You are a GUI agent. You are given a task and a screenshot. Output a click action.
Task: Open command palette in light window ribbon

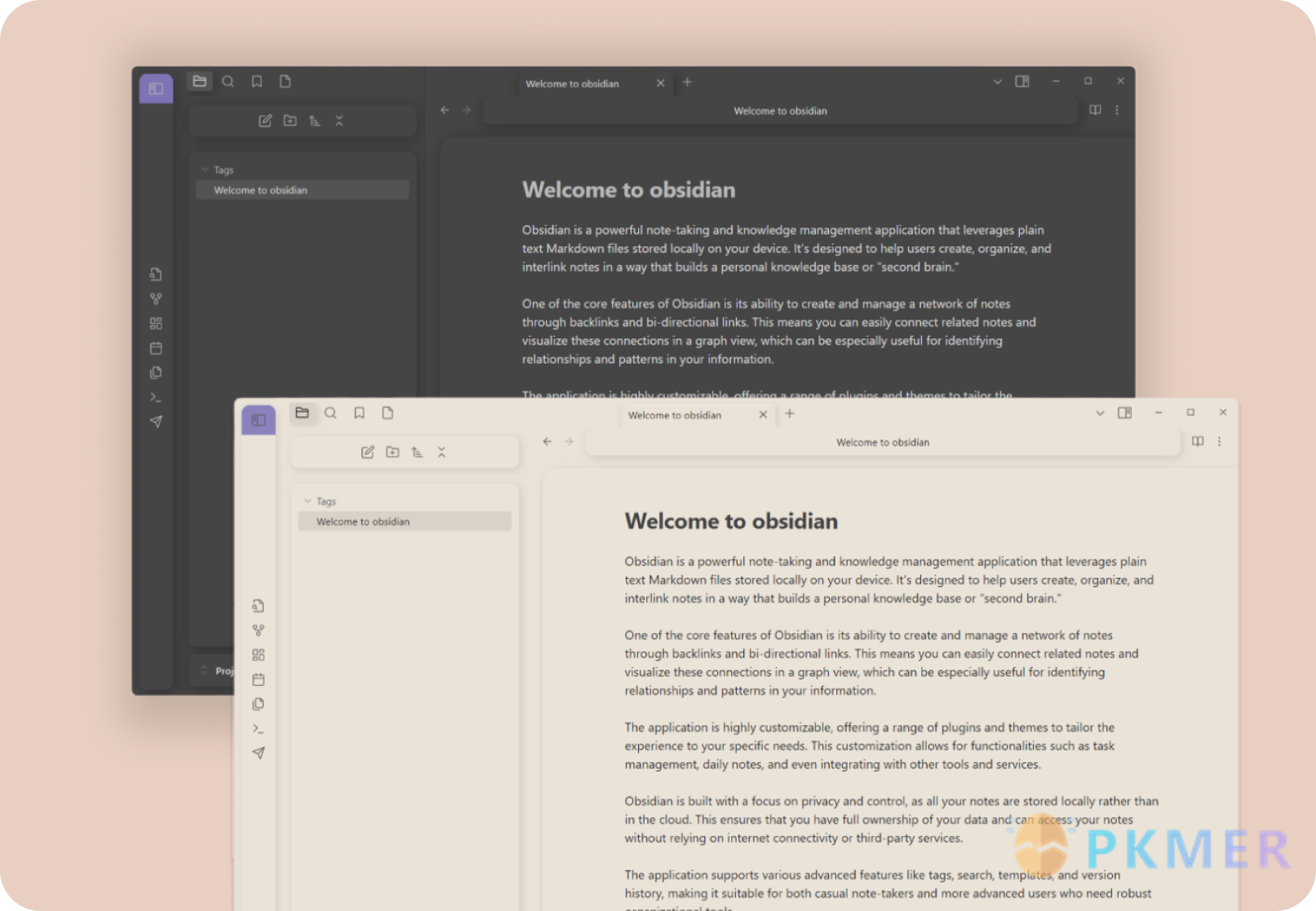point(259,728)
